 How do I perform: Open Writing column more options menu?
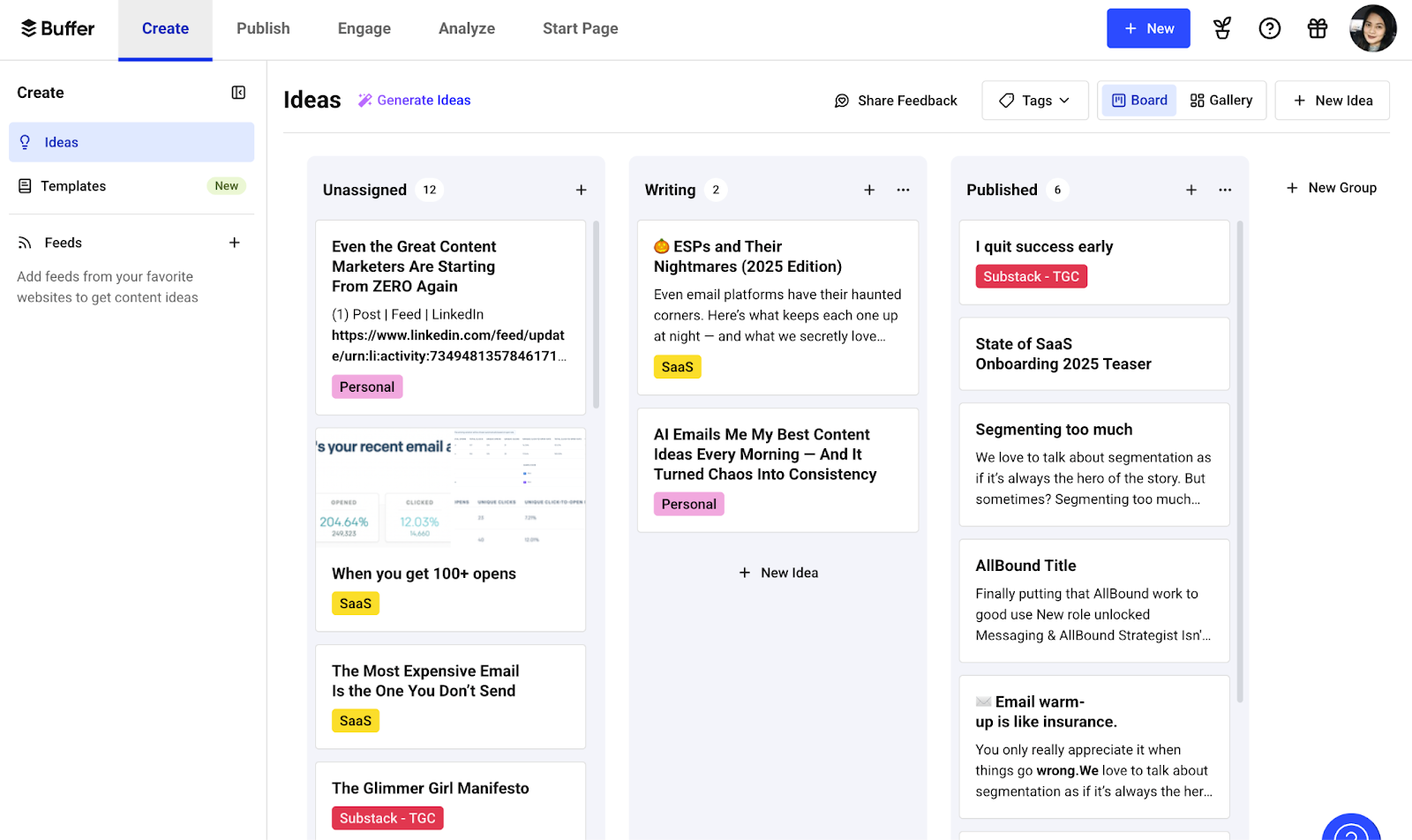903,190
